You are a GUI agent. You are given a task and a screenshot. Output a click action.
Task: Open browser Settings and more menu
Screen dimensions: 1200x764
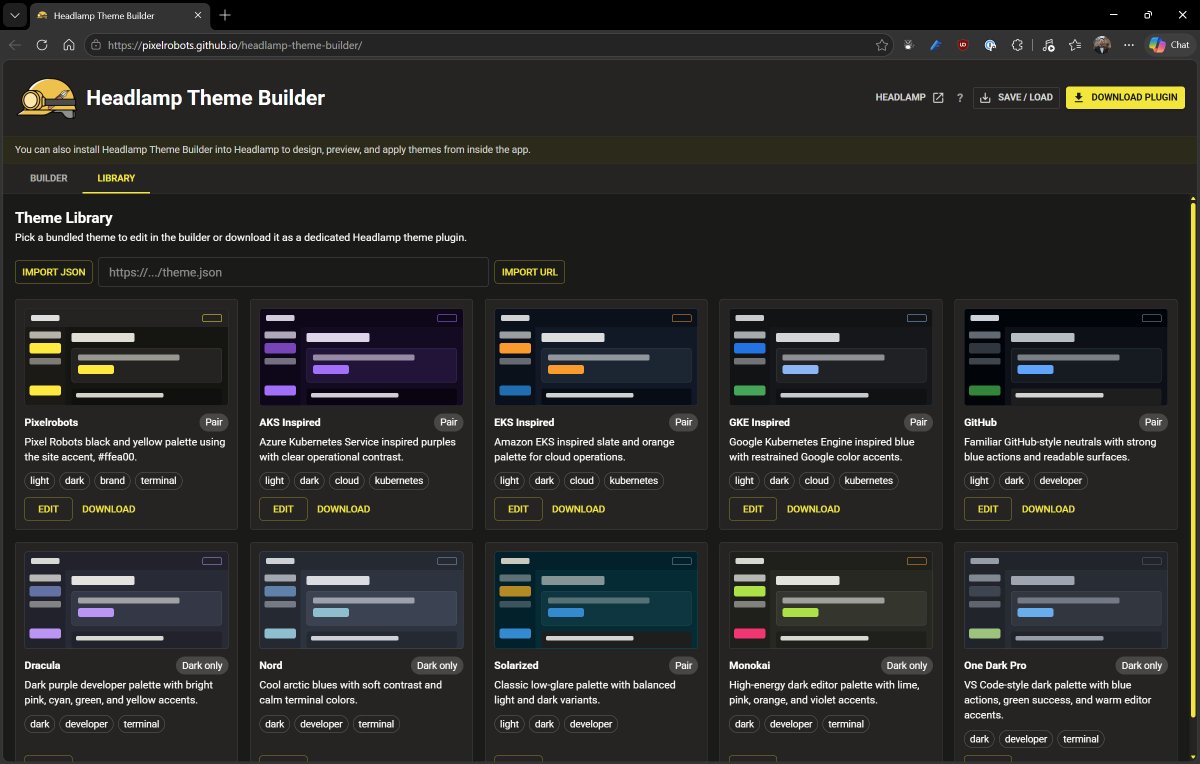click(x=1129, y=45)
